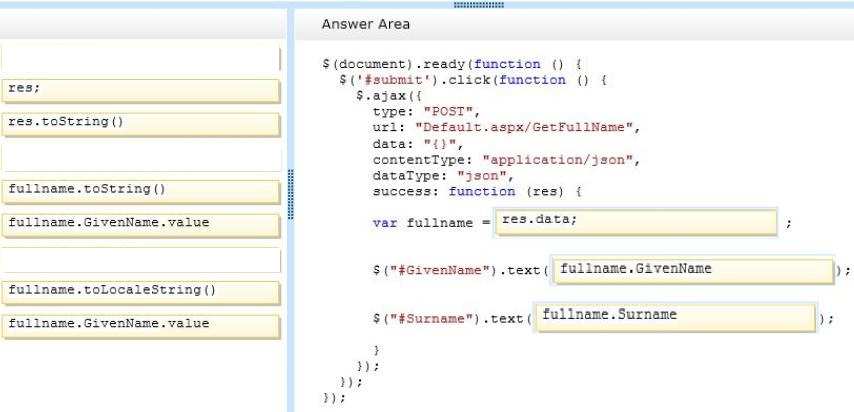The width and height of the screenshot is (854, 412).
Task: Select the 'res;' code snippet tile
Action: coord(141,91)
